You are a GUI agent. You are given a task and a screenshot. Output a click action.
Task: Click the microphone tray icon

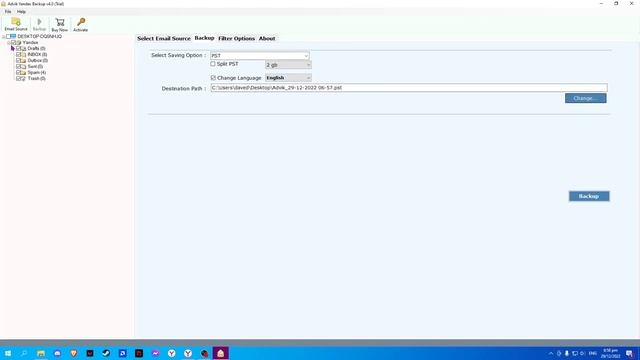tap(567, 353)
